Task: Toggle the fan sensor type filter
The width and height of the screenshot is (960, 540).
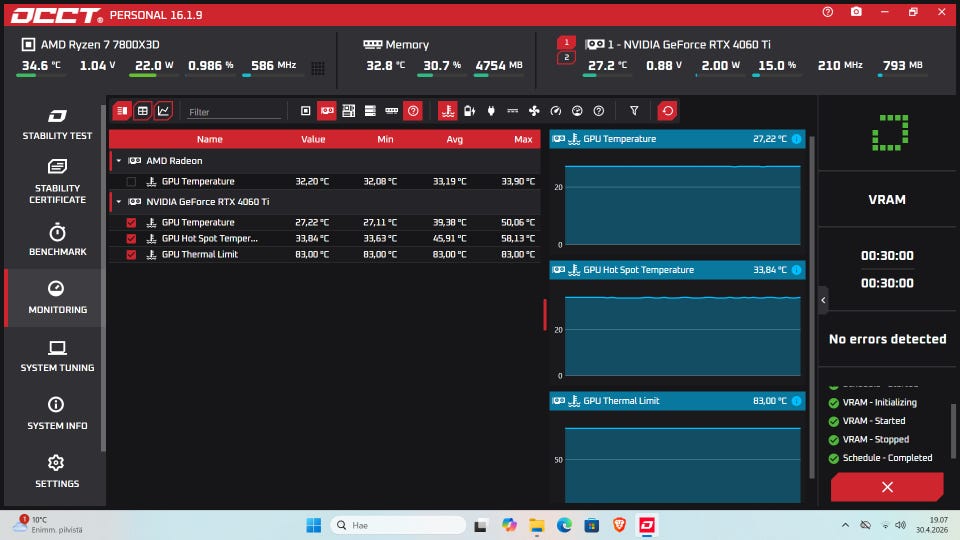Action: pyautogui.click(x=534, y=111)
